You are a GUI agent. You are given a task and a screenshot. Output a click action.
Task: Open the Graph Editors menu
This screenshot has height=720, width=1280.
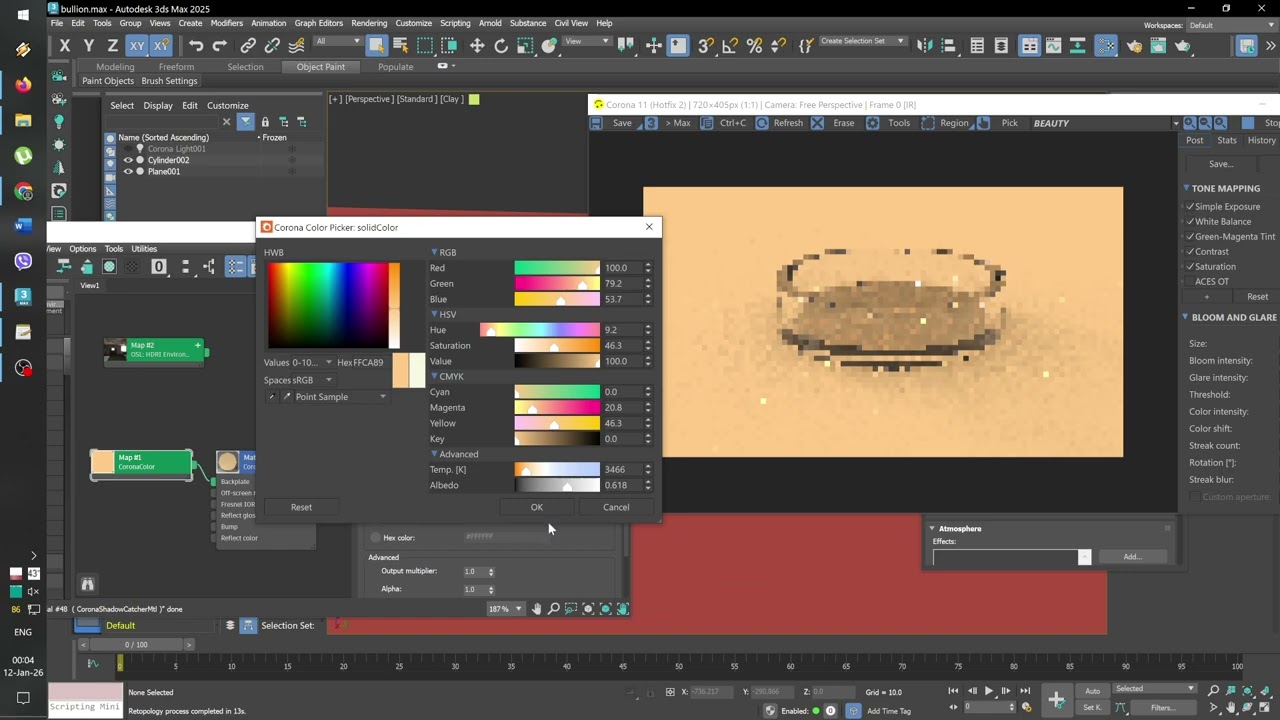point(318,23)
